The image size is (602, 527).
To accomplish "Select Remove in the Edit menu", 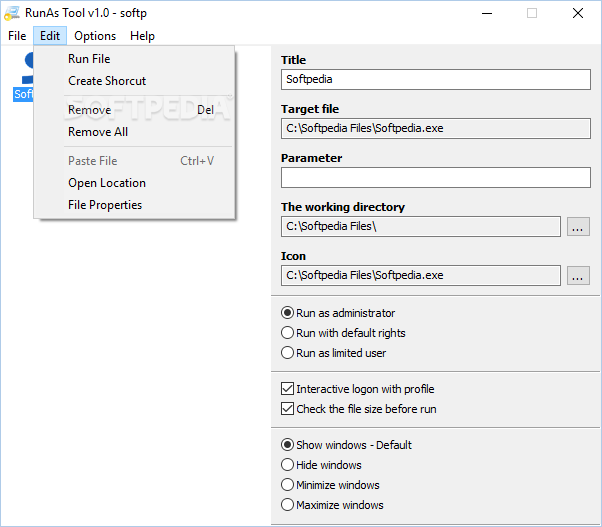I will click(134, 110).
